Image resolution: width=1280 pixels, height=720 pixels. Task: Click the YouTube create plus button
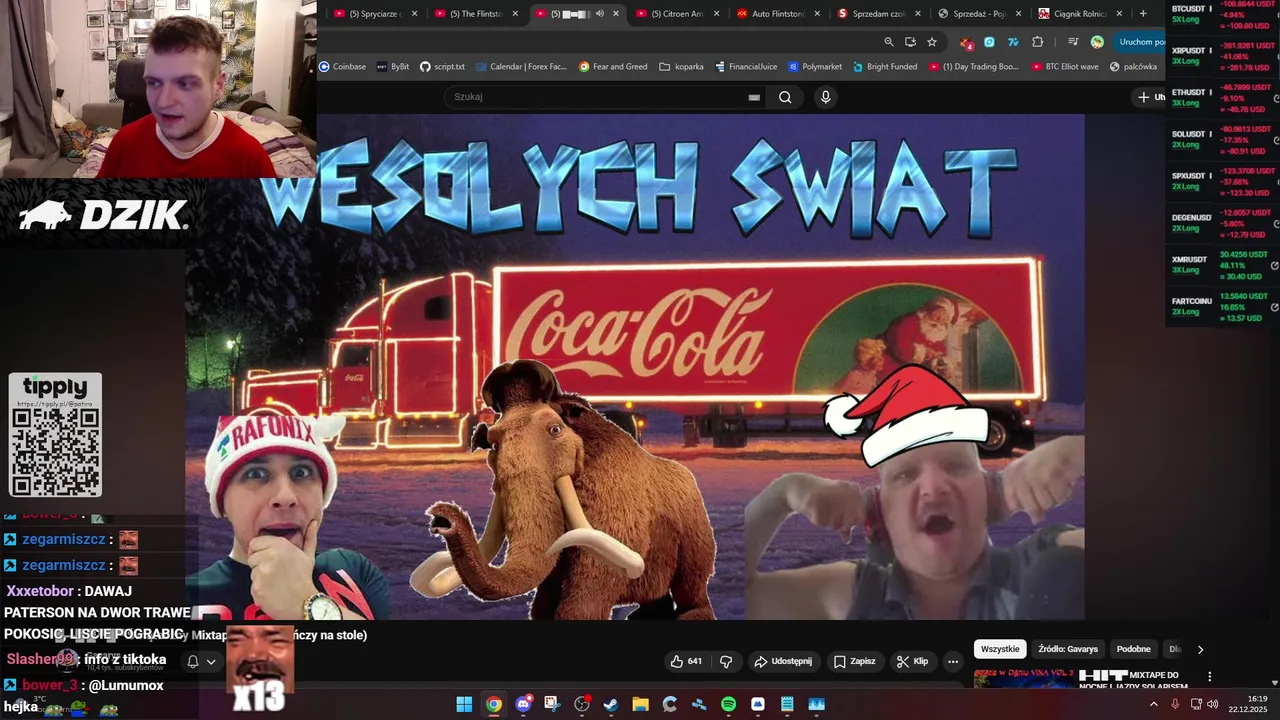point(1148,97)
